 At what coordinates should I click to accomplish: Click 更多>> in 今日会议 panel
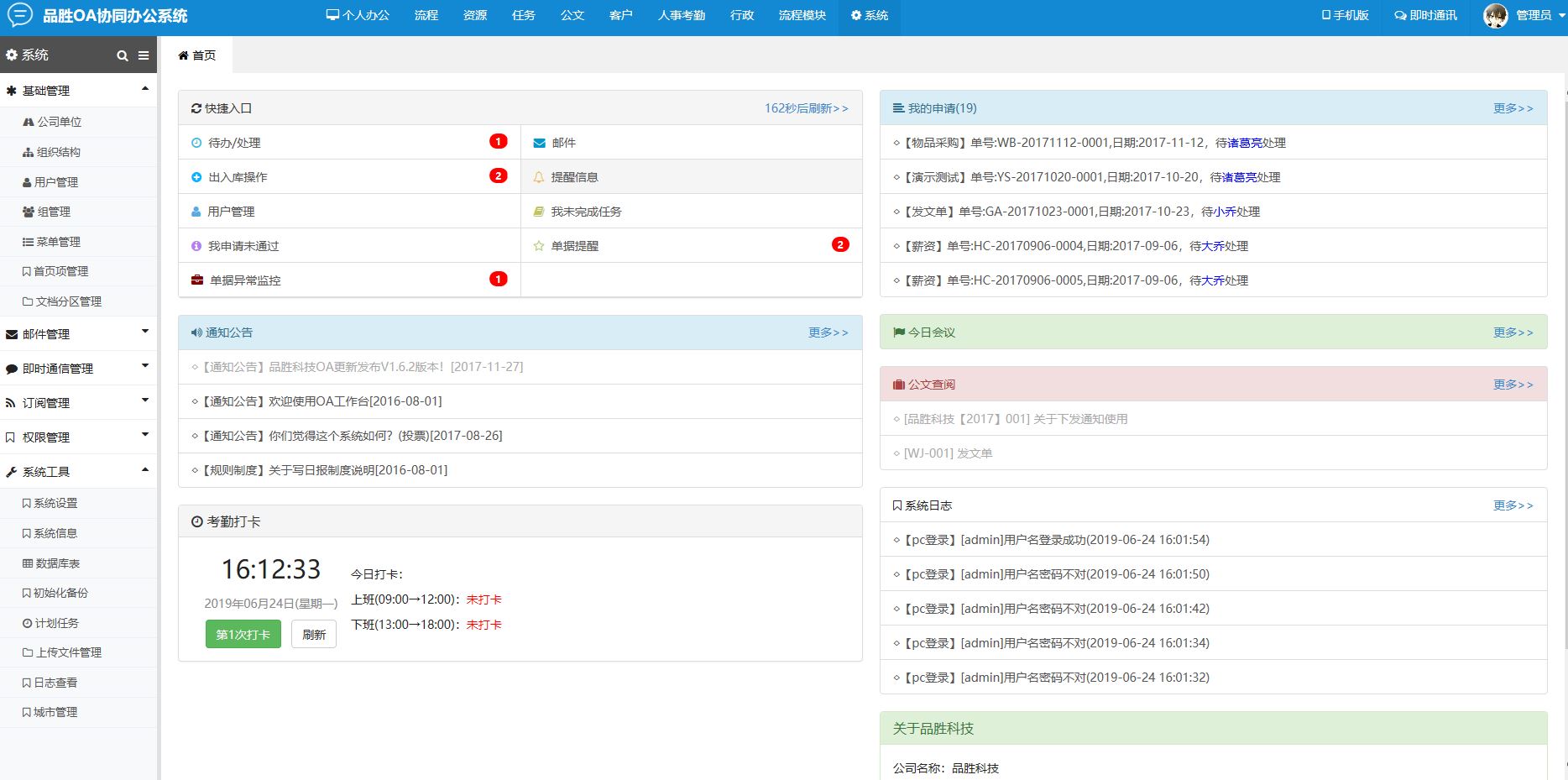click(1513, 332)
